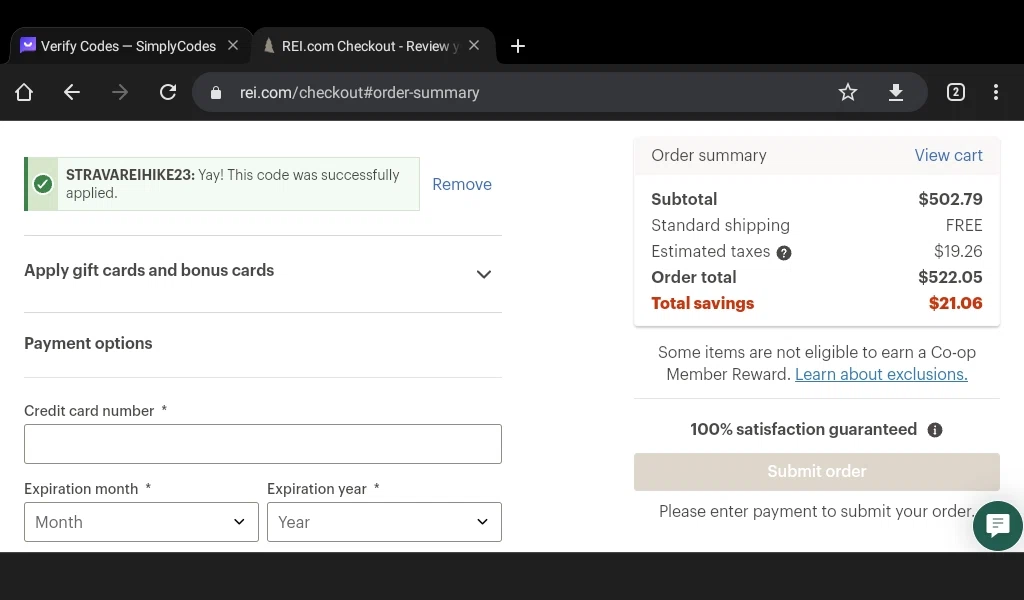Open the tab switcher showing 2 tabs
This screenshot has width=1024, height=600.
click(x=955, y=92)
